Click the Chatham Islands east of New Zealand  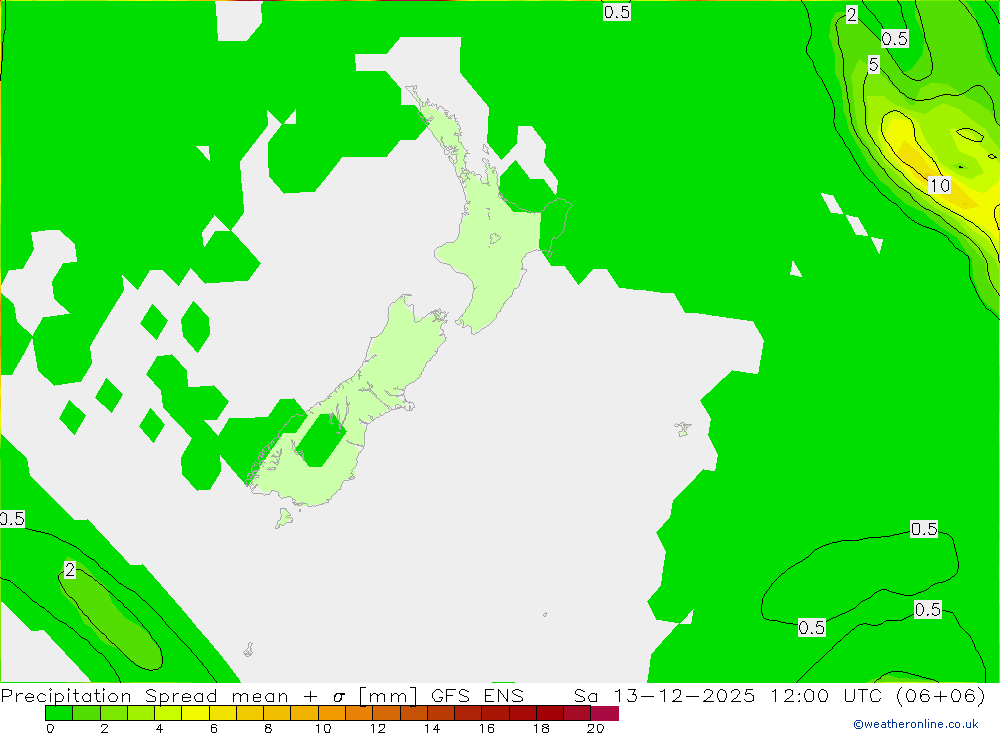point(683,429)
